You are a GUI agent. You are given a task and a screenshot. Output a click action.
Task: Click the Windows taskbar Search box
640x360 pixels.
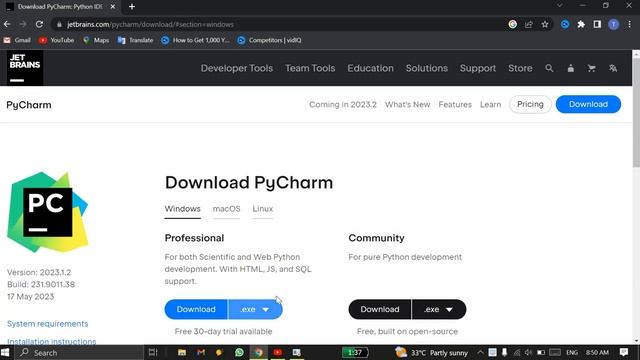[x=80, y=352]
